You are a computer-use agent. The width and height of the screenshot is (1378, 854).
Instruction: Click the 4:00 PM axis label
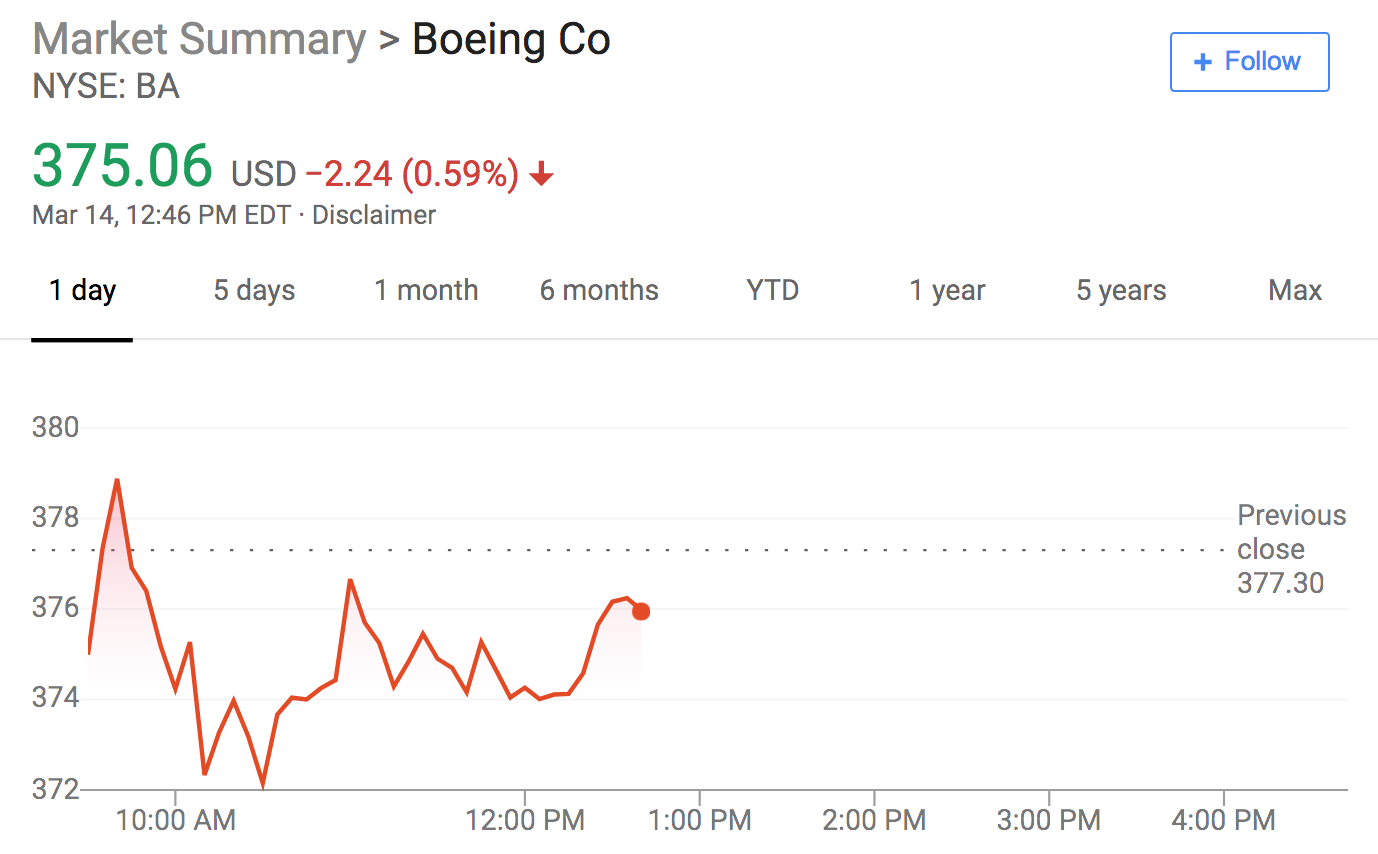[1224, 821]
